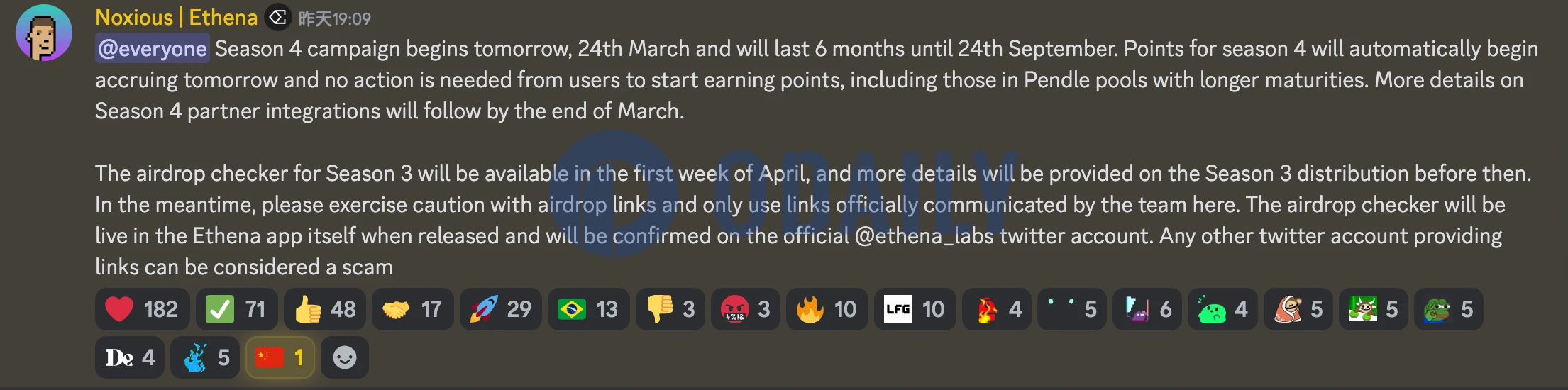Screen dimensions: 1568x390
Task: Click the LFG reaction badge
Action: (915, 309)
